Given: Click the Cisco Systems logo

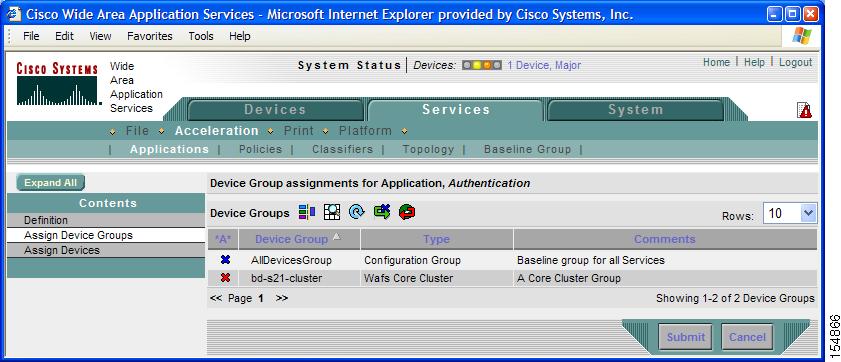Looking at the screenshot, I should (x=57, y=85).
